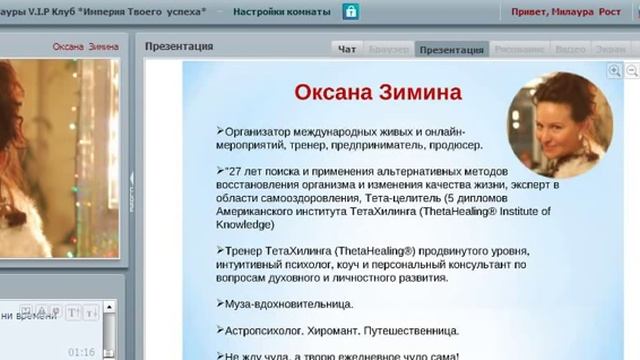Click the presenter webcam video feed
The height and width of the screenshot is (360, 640).
tap(60, 158)
